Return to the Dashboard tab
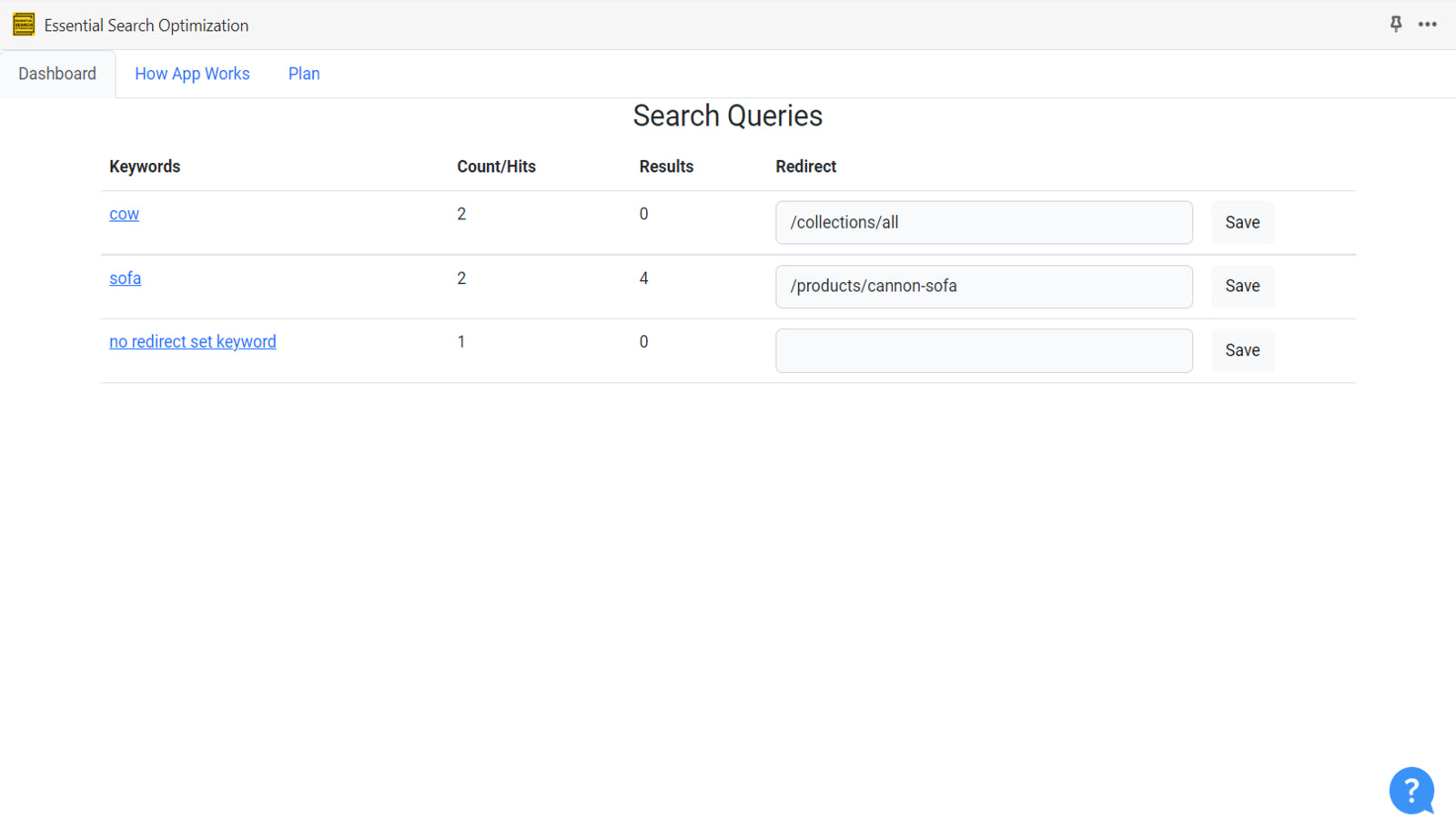 click(56, 74)
